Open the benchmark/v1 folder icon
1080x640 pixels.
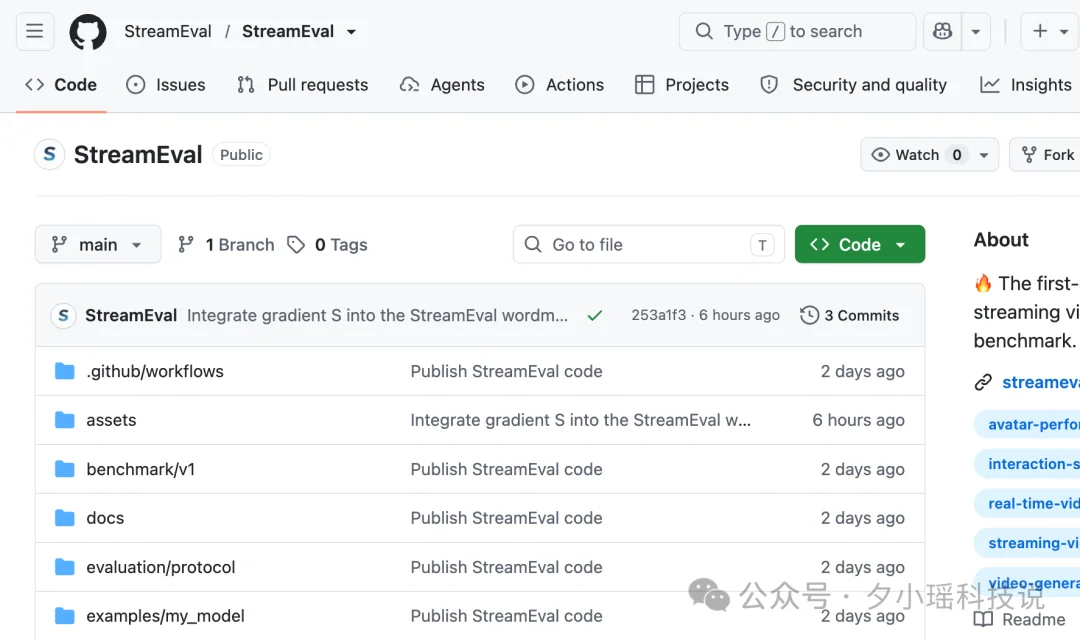click(65, 469)
